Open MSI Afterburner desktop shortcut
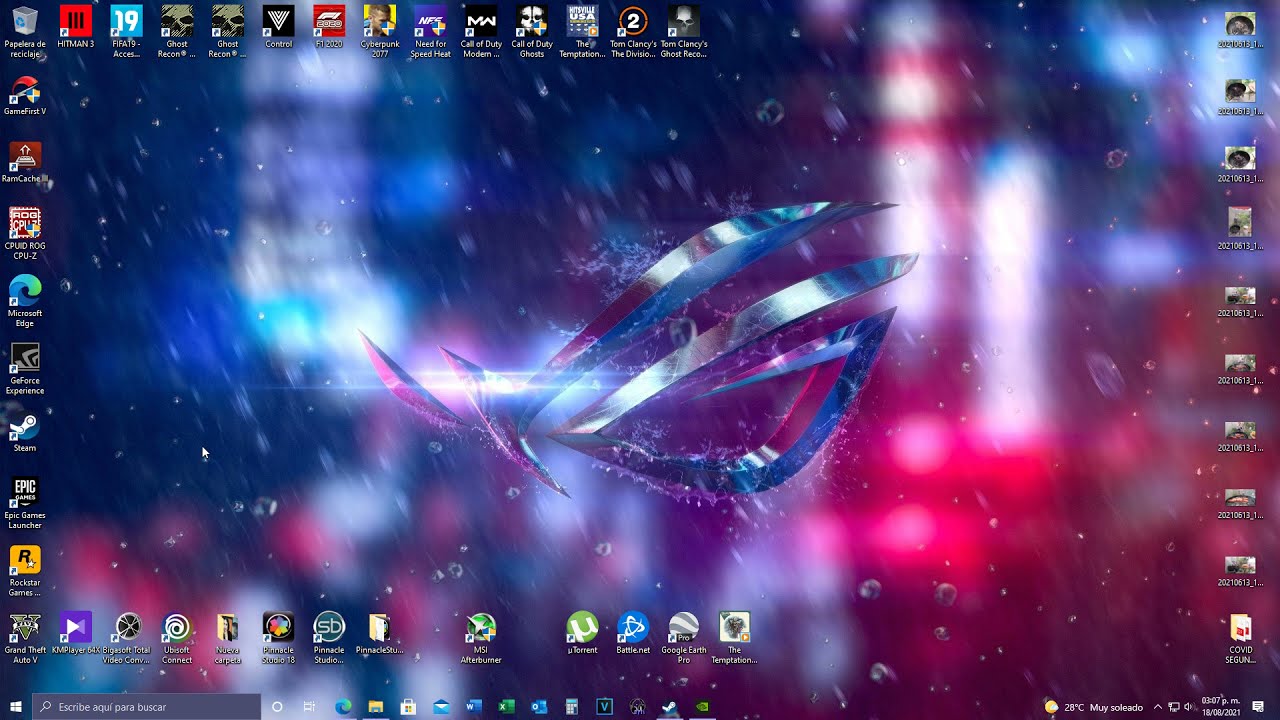1280x720 pixels. [481, 638]
